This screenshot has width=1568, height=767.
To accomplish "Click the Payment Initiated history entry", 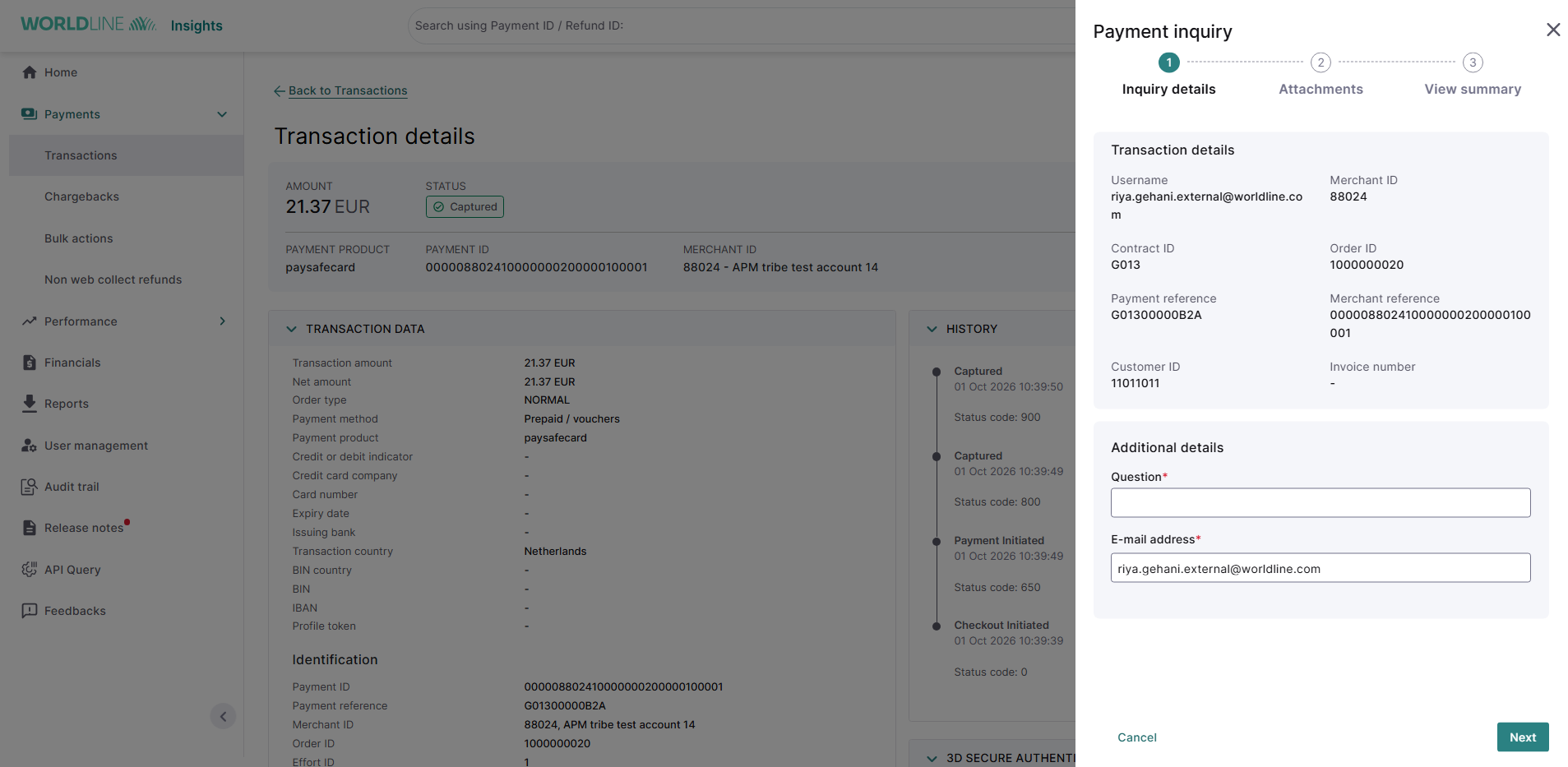I will [1008, 548].
